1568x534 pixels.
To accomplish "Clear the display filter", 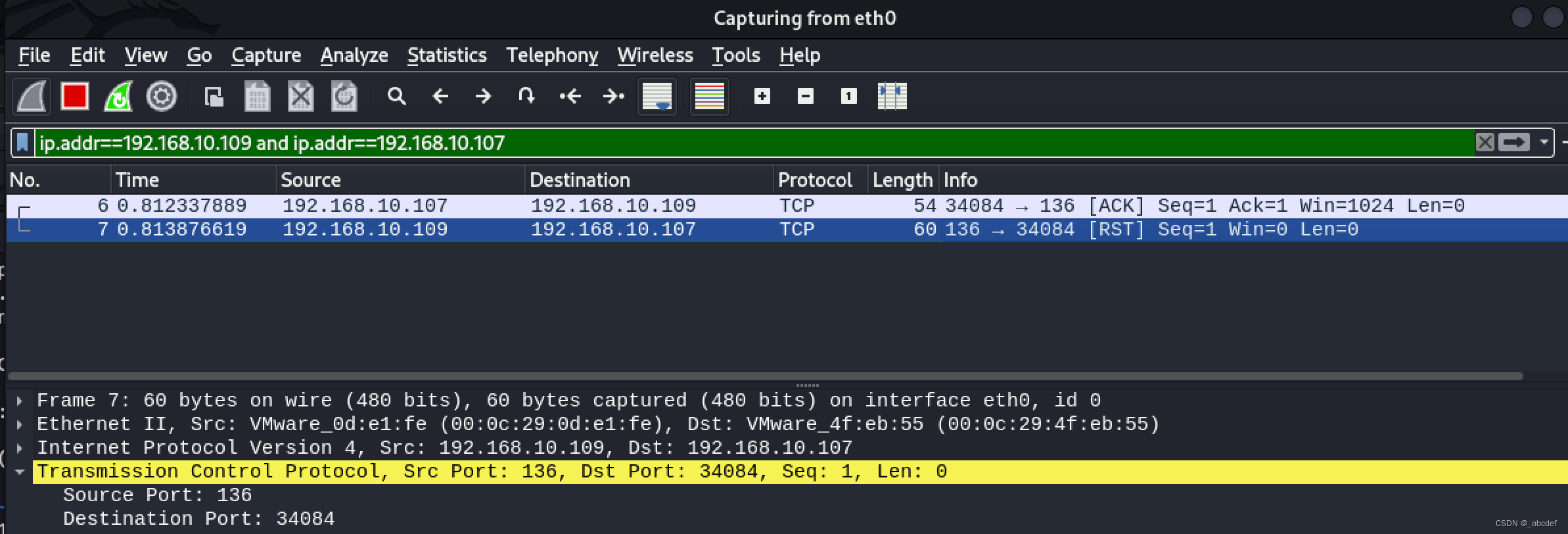I will tap(1485, 142).
